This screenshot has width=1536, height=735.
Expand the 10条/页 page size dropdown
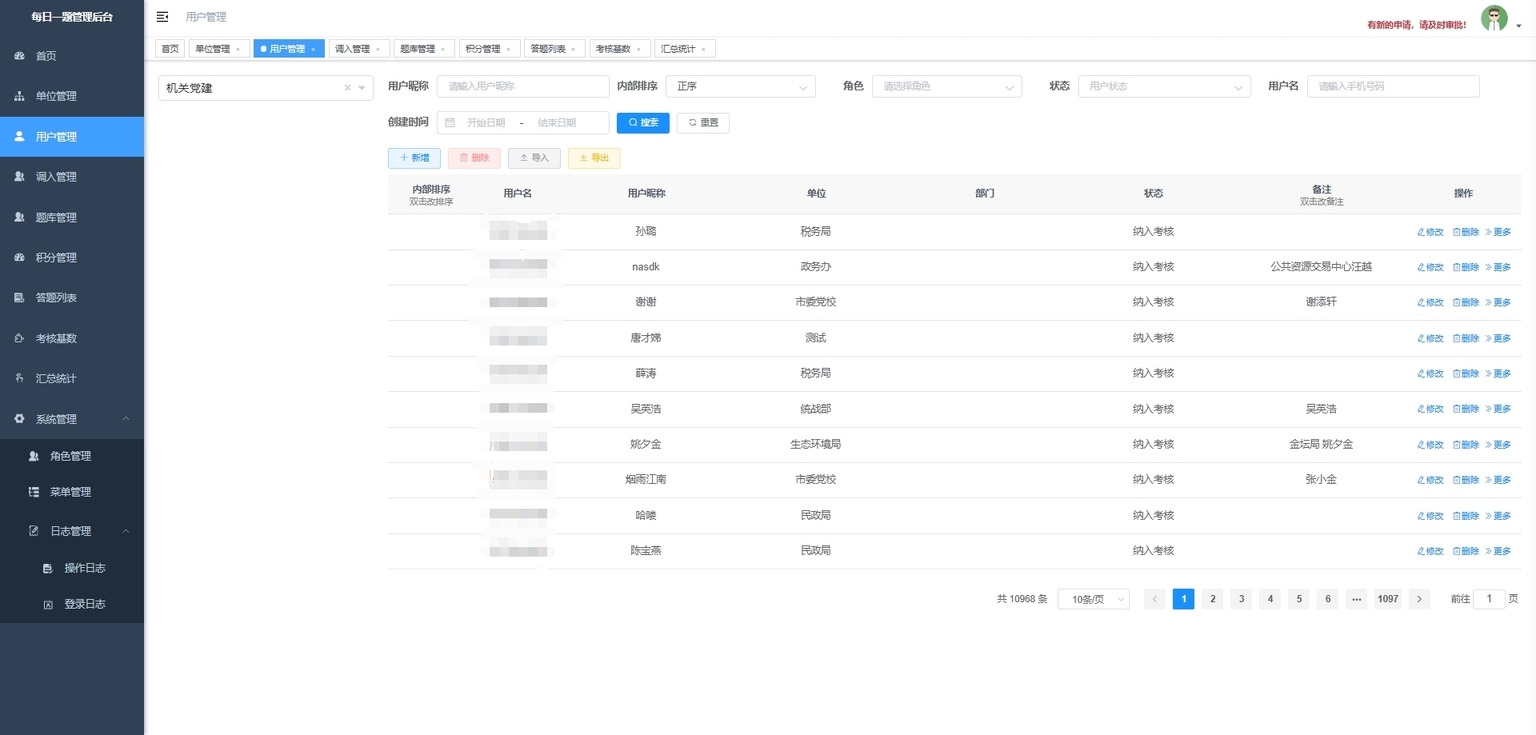click(x=1093, y=599)
